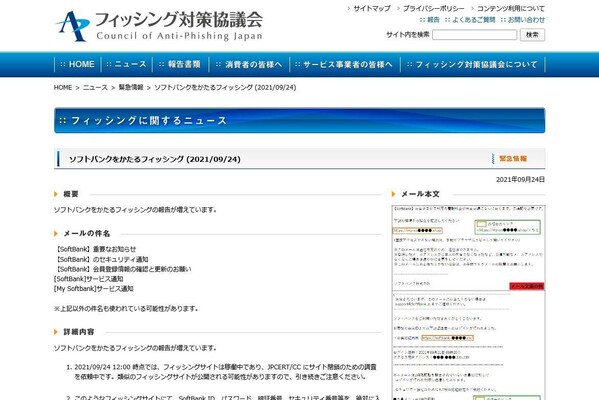Focus the site search input field
The width and height of the screenshot is (599, 400).
(474, 35)
